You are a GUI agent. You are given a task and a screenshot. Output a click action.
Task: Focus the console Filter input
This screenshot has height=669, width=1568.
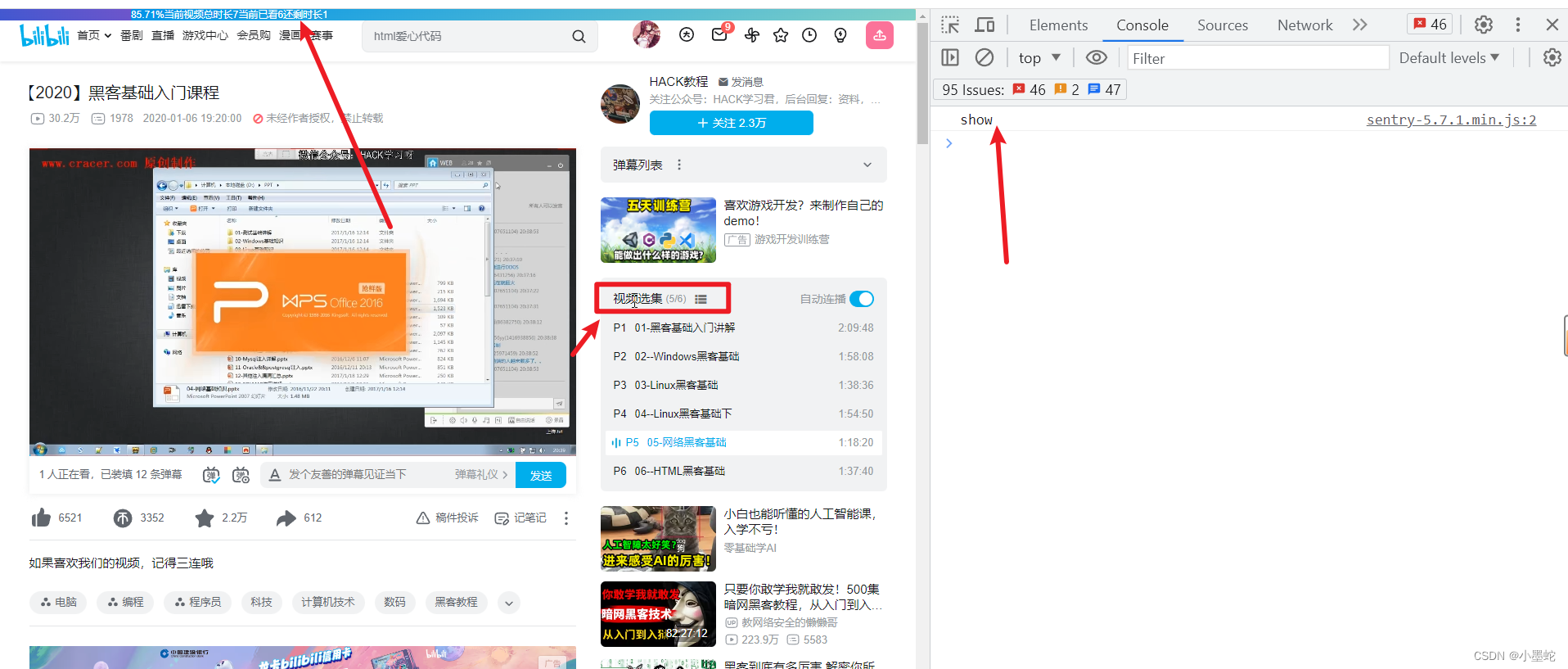click(x=1258, y=57)
